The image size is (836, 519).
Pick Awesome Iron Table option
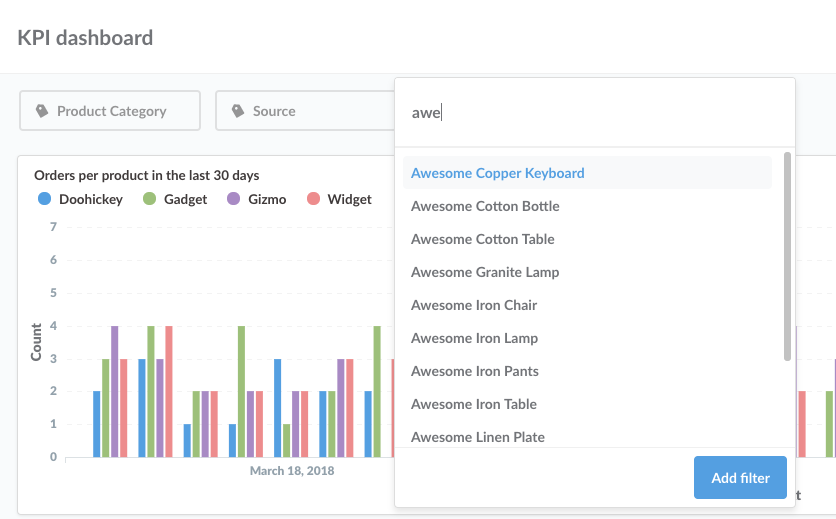pos(474,404)
